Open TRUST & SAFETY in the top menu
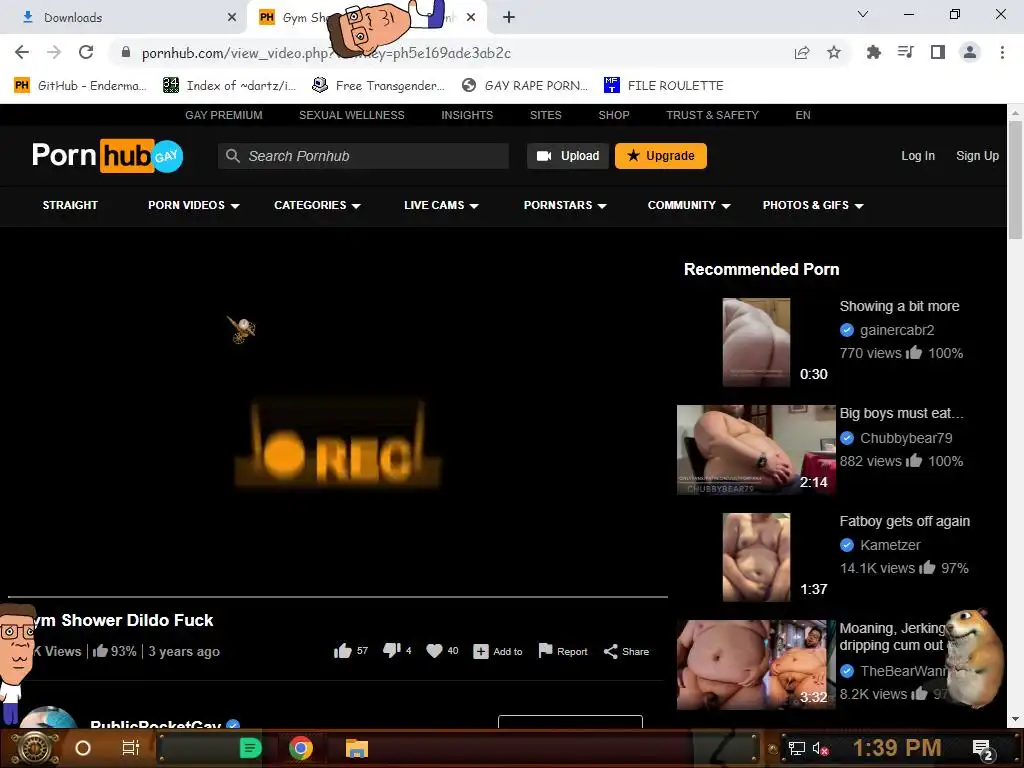 click(x=712, y=115)
